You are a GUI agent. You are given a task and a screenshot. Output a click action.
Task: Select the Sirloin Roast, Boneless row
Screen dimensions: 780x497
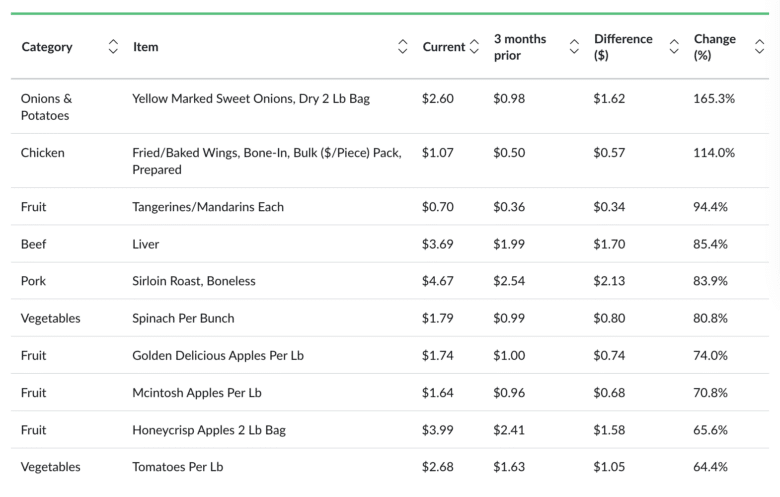[194, 281]
